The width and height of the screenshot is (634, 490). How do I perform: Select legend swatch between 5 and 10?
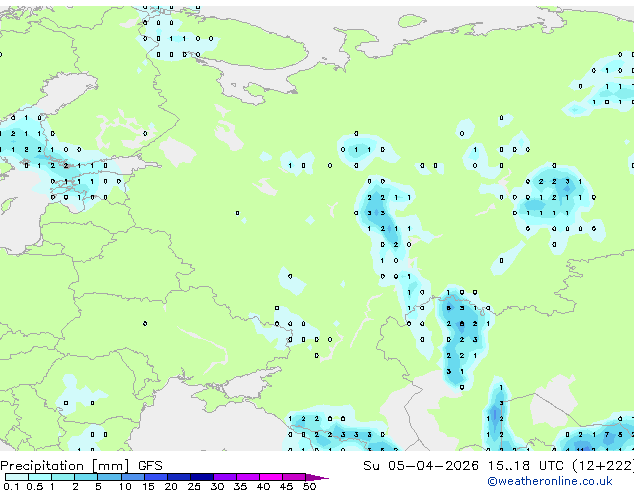pos(109,477)
